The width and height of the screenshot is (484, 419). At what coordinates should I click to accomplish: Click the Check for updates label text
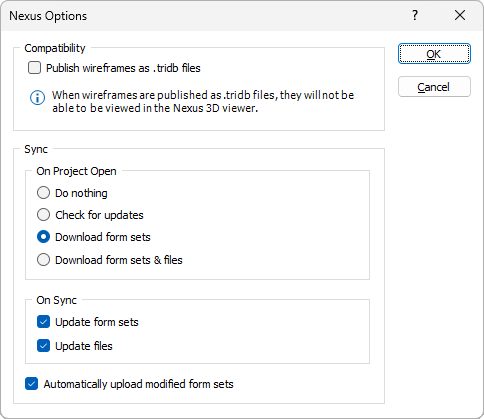pyautogui.click(x=99, y=215)
